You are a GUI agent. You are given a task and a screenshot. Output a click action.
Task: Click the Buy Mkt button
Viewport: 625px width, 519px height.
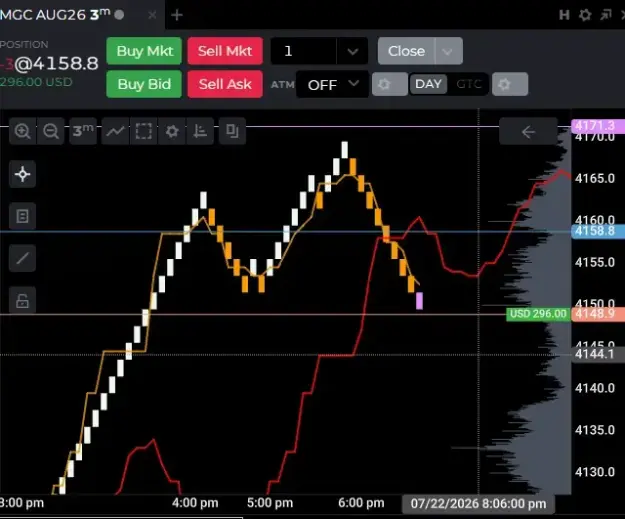pos(144,51)
